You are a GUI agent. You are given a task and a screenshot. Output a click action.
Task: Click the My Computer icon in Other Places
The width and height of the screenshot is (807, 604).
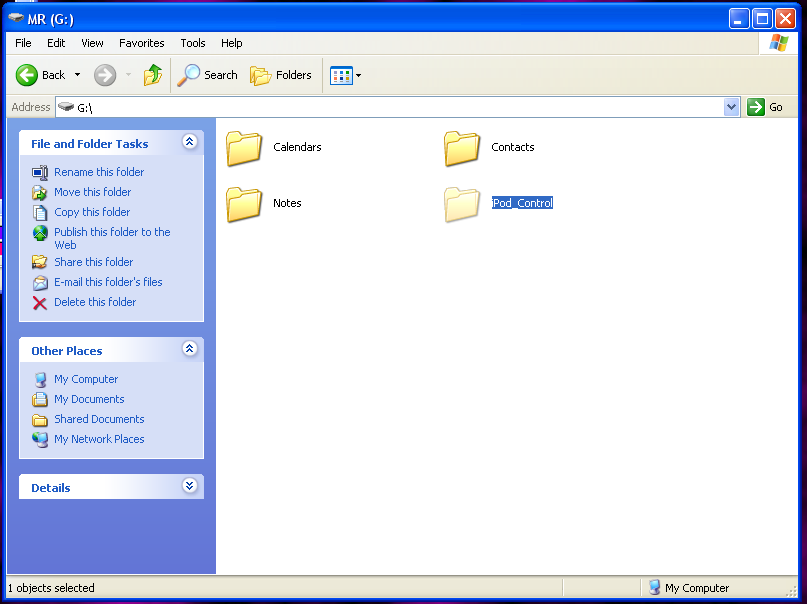click(x=40, y=380)
